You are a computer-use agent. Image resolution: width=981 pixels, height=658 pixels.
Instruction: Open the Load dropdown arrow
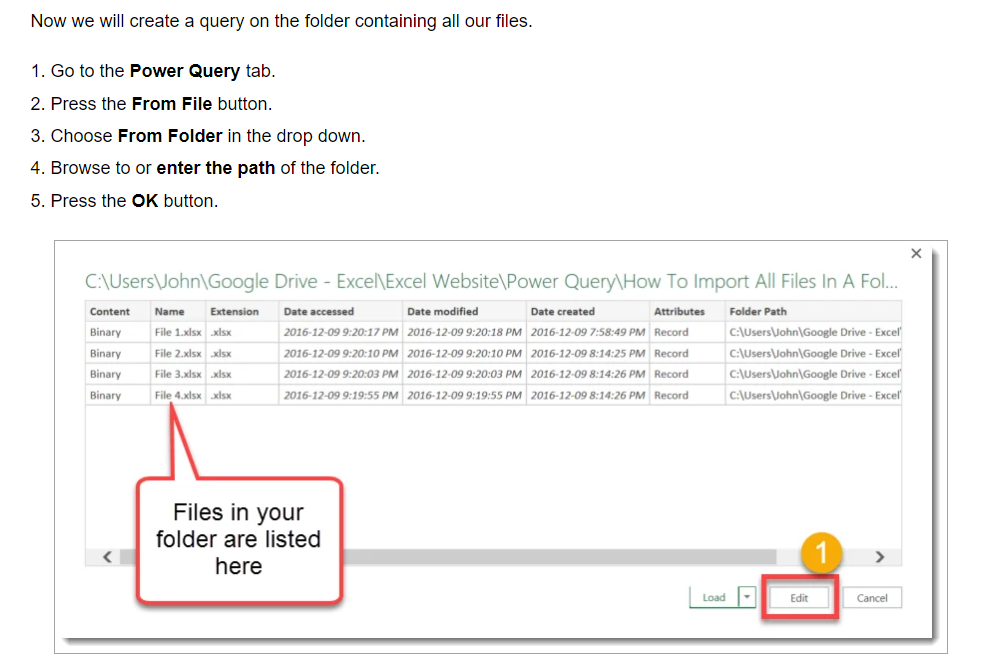point(747,597)
